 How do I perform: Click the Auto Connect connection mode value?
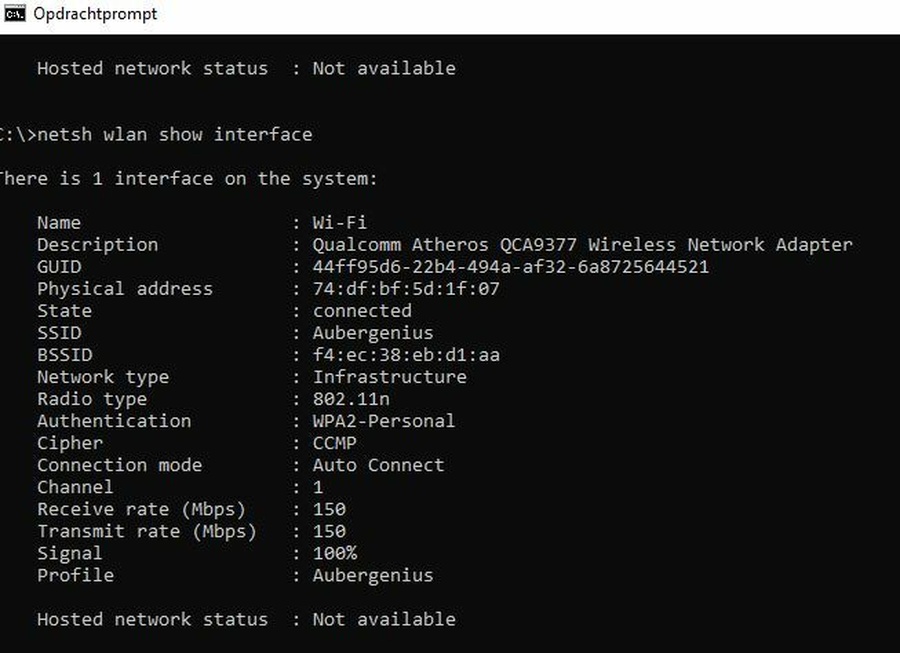378,465
